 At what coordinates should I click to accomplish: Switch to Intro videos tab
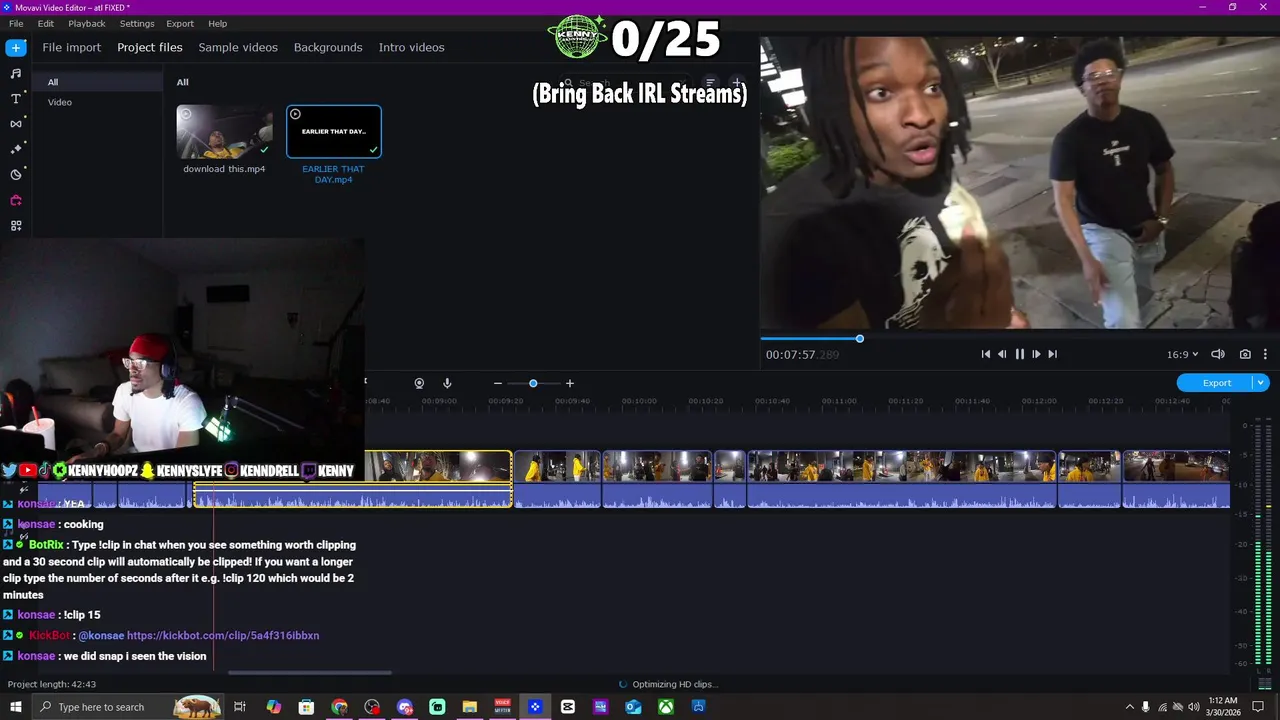pyautogui.click(x=411, y=47)
